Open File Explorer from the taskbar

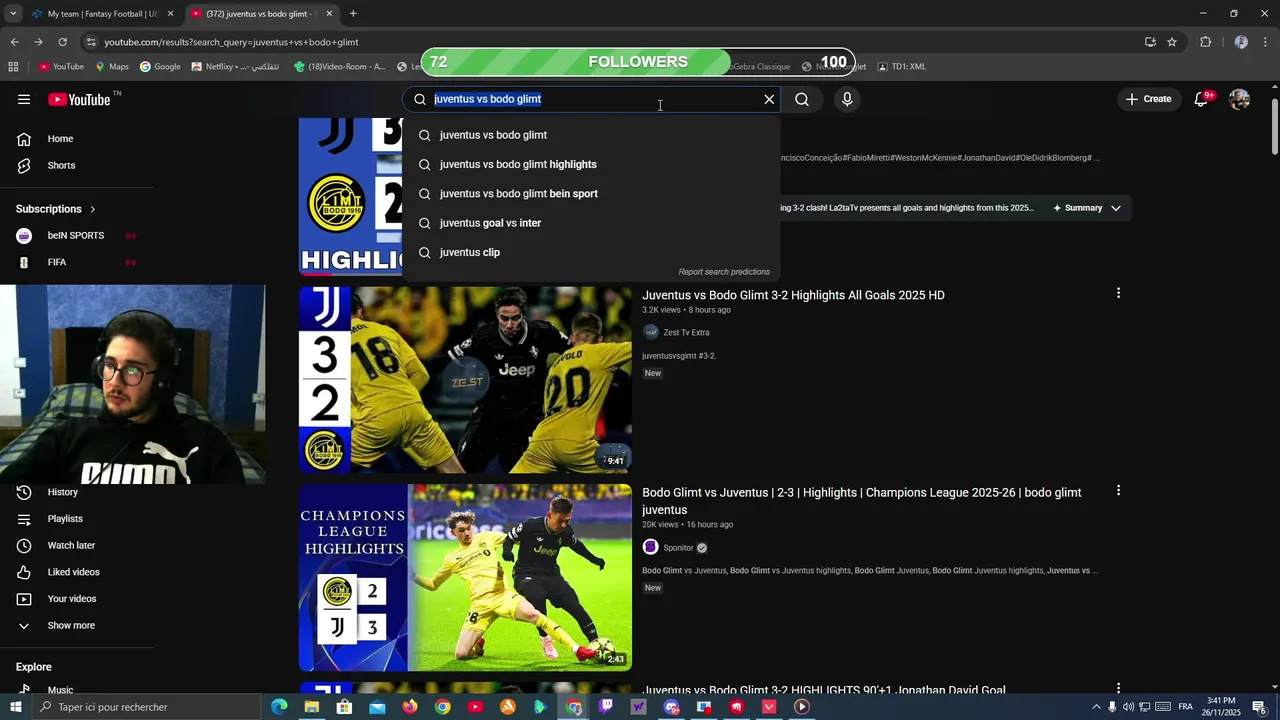pos(312,707)
